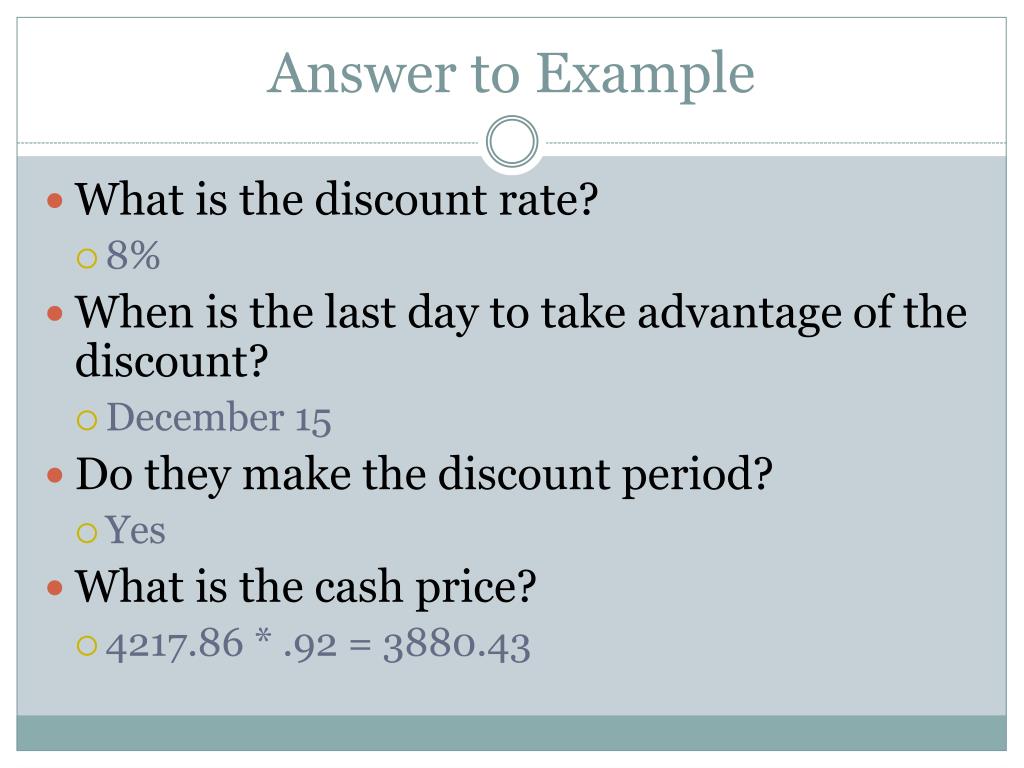Click the yellow ring bullet before 8%

pos(87,258)
